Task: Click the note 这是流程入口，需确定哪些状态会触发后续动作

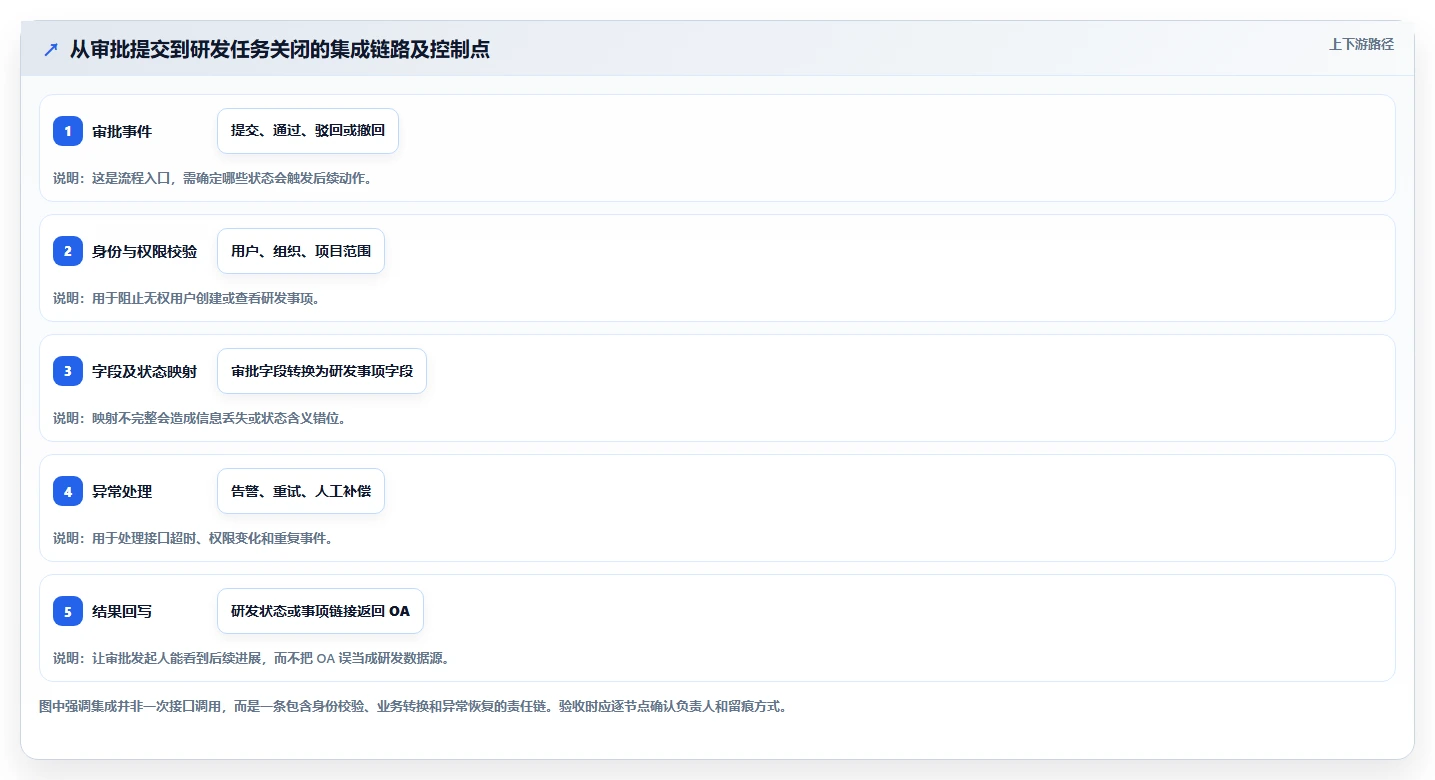Action: click(212, 178)
